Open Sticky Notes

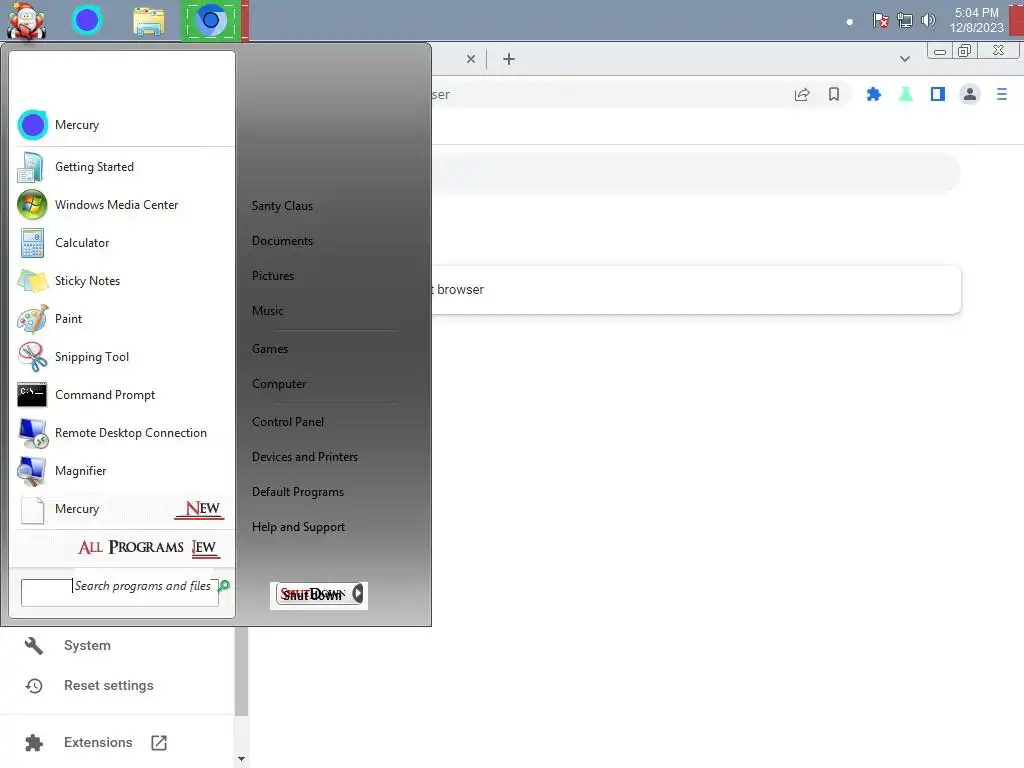122,281
